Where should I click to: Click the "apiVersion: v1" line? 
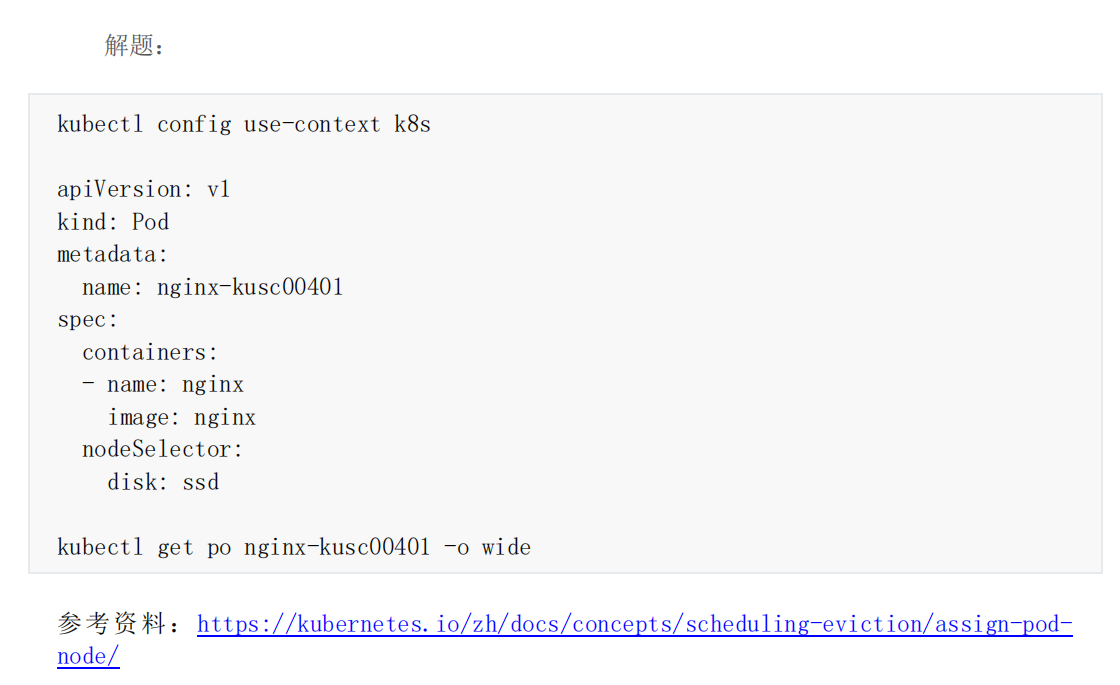coord(144,189)
